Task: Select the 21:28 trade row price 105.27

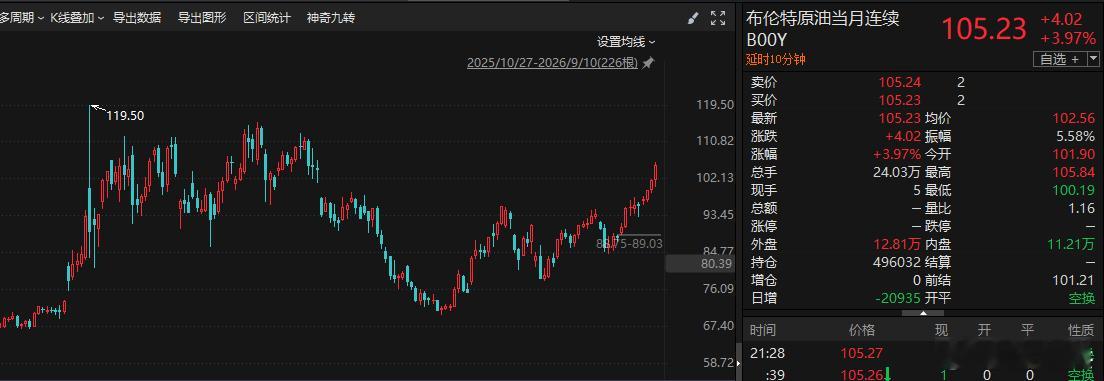Action: coord(862,353)
